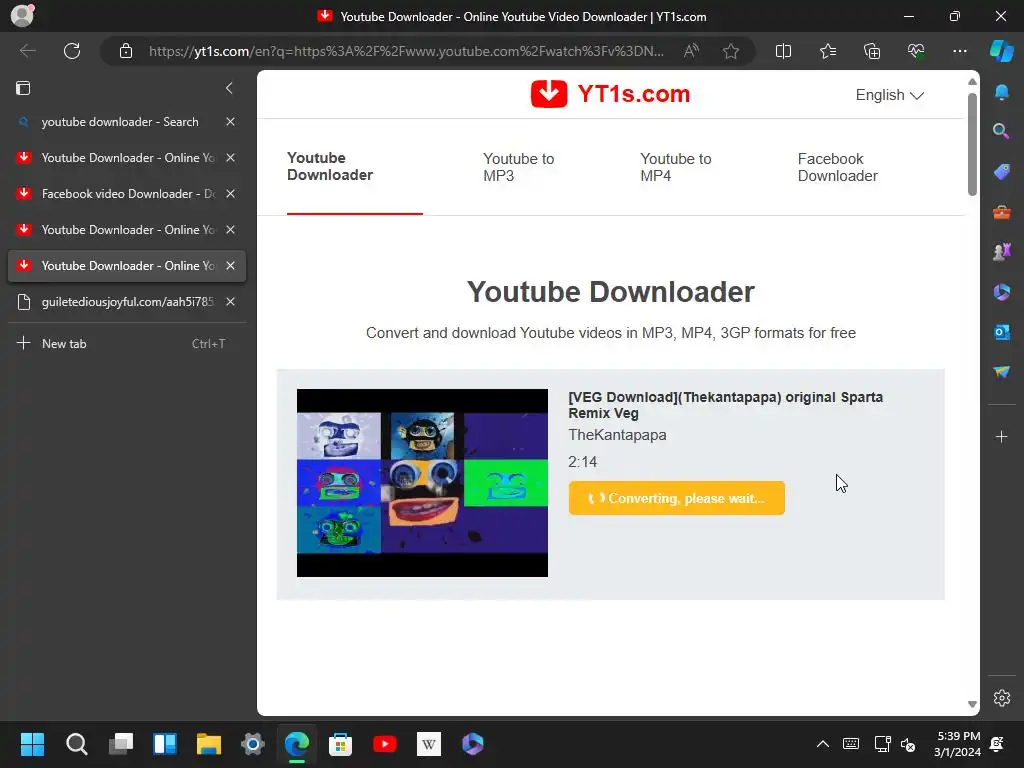Screen dimensions: 1024x768
Task: Launch YouTube app from the taskbar
Action: point(385,744)
